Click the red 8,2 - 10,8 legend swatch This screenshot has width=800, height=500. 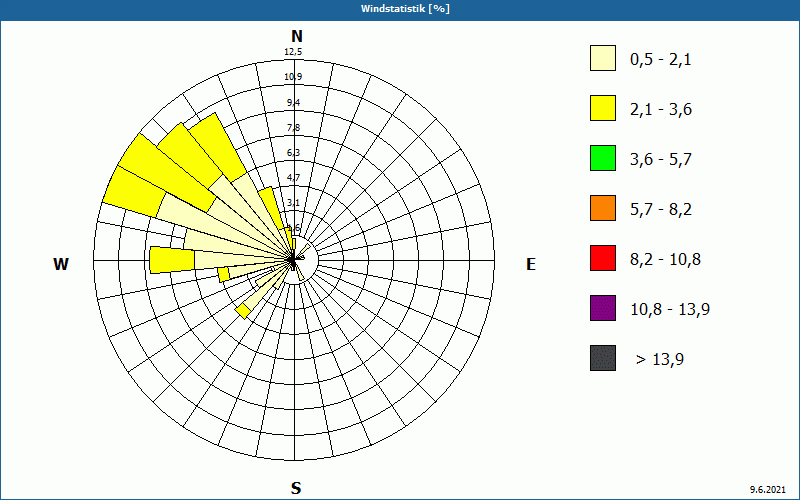(603, 258)
